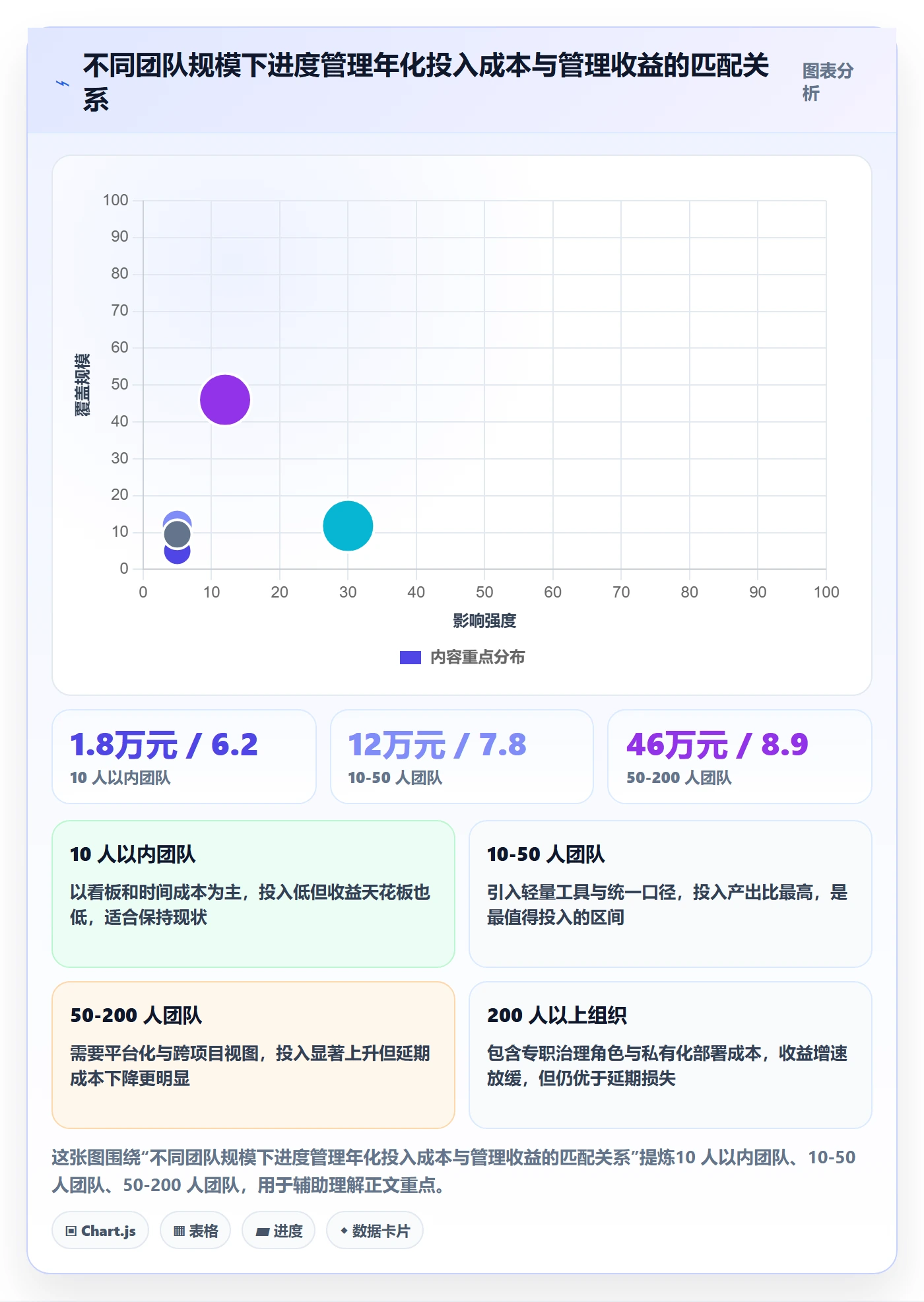Screen dimensions: 924x1302
Task: Click the 1.8万元 / 6.2 stat value
Action: coord(164,745)
